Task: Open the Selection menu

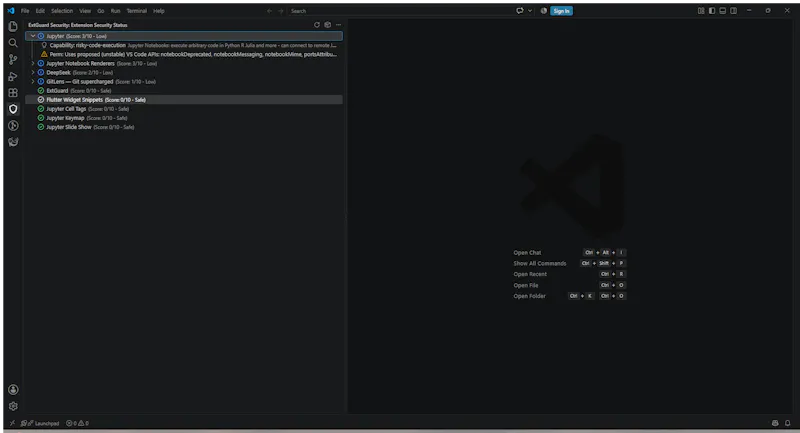Action: 62,11
